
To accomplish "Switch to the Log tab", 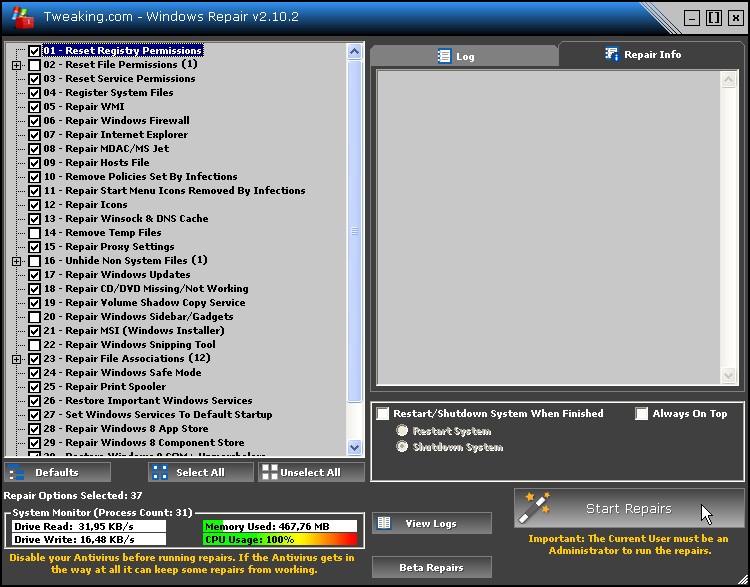I will coord(463,56).
